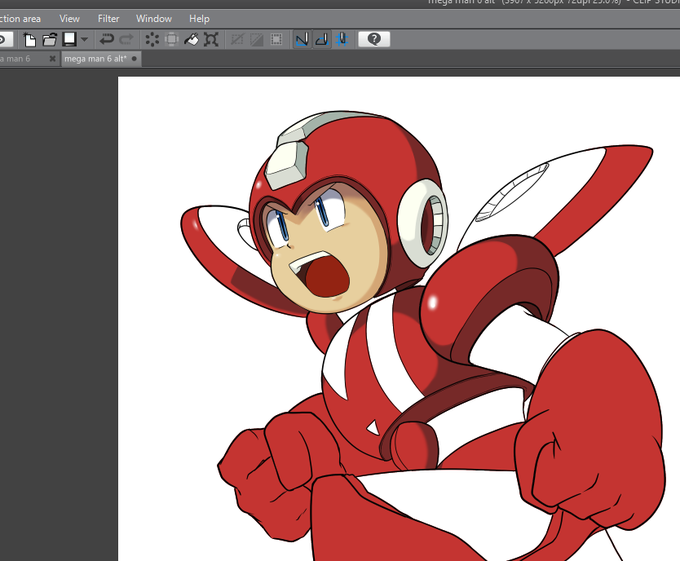The image size is (680, 561).
Task: Toggle snap to special ruler
Action: tap(322, 40)
